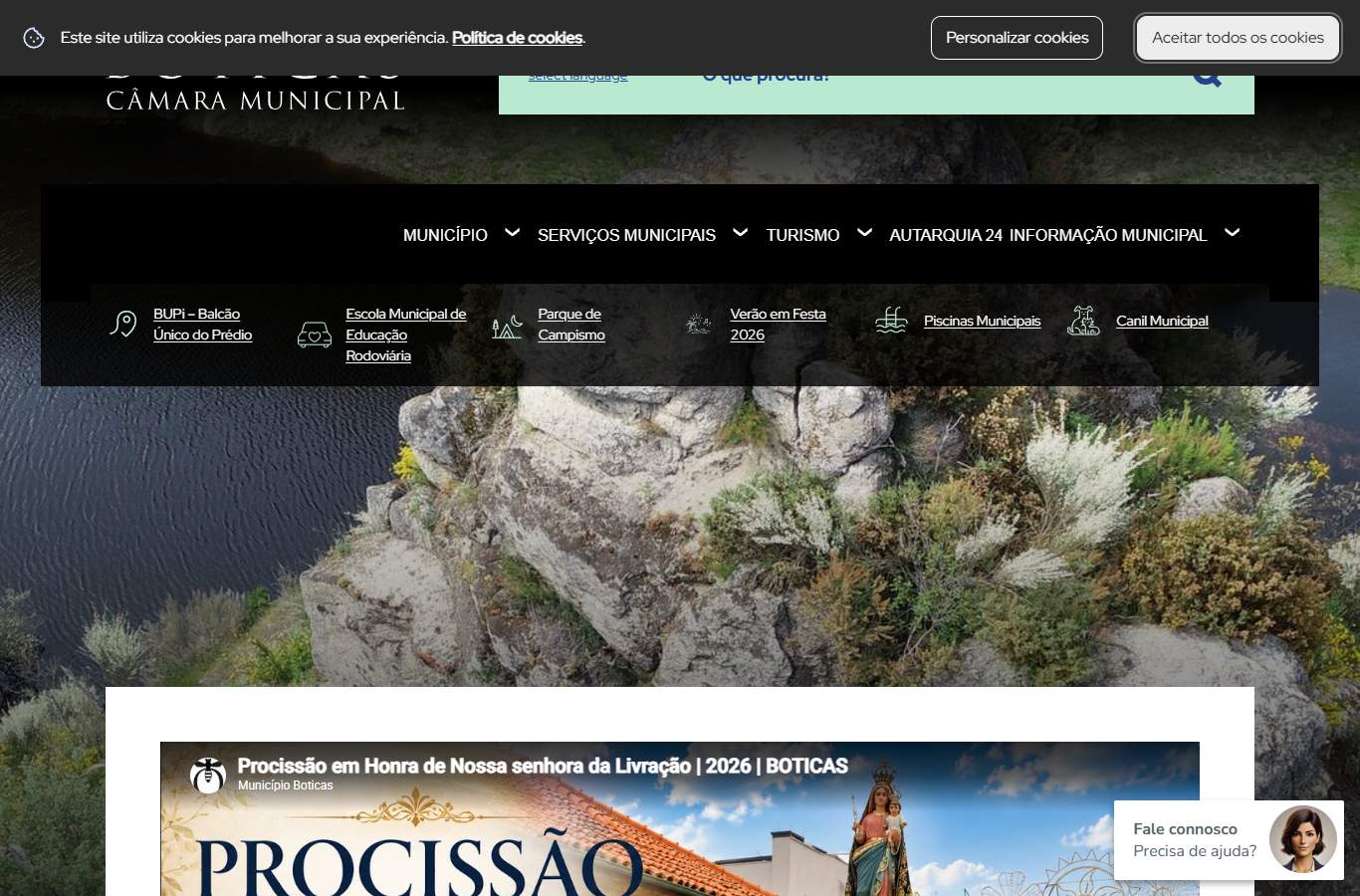Click Personalizar cookies button
The width and height of the screenshot is (1360, 896).
click(x=1017, y=38)
